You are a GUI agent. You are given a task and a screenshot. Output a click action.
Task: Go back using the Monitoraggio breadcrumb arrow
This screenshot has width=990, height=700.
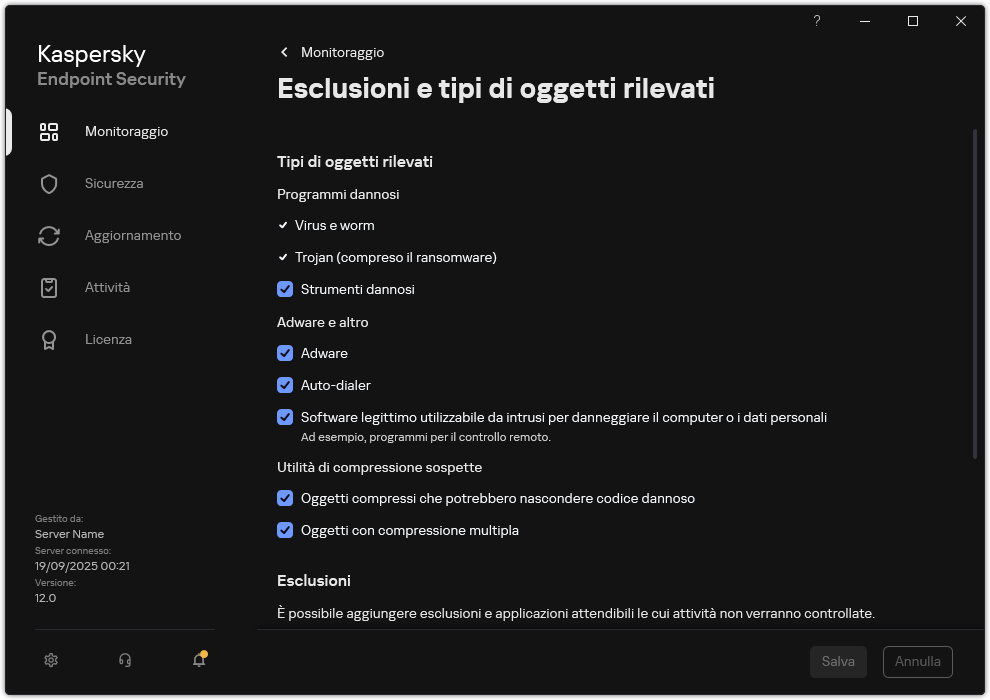point(284,52)
